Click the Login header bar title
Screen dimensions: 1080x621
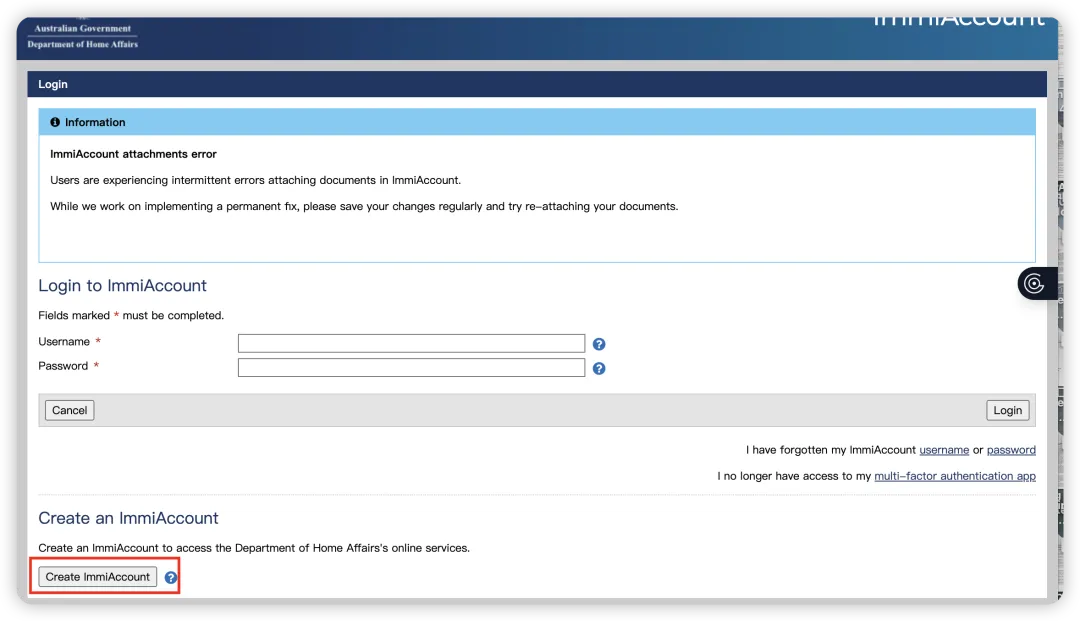pos(53,84)
